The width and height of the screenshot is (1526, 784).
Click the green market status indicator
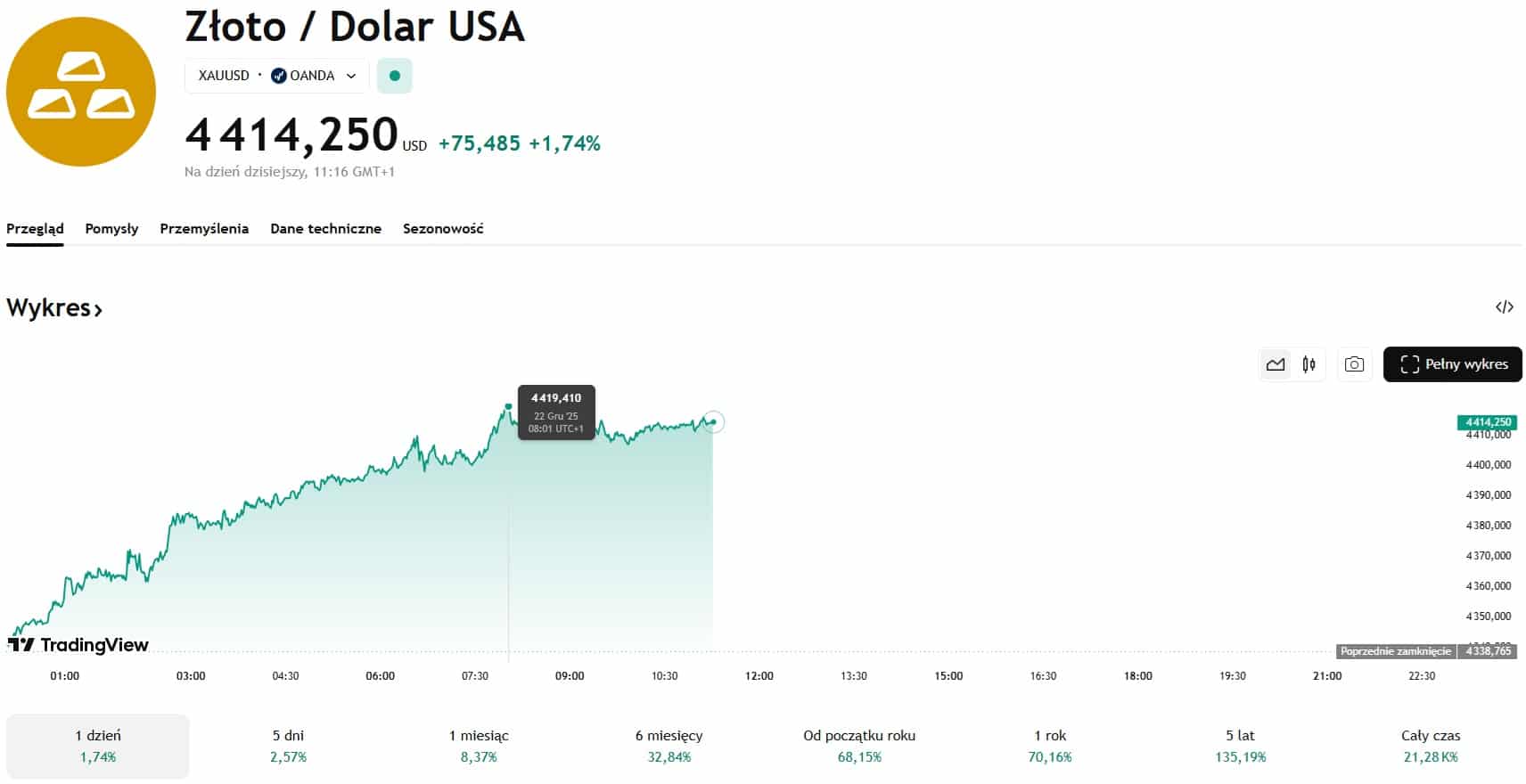coord(395,76)
